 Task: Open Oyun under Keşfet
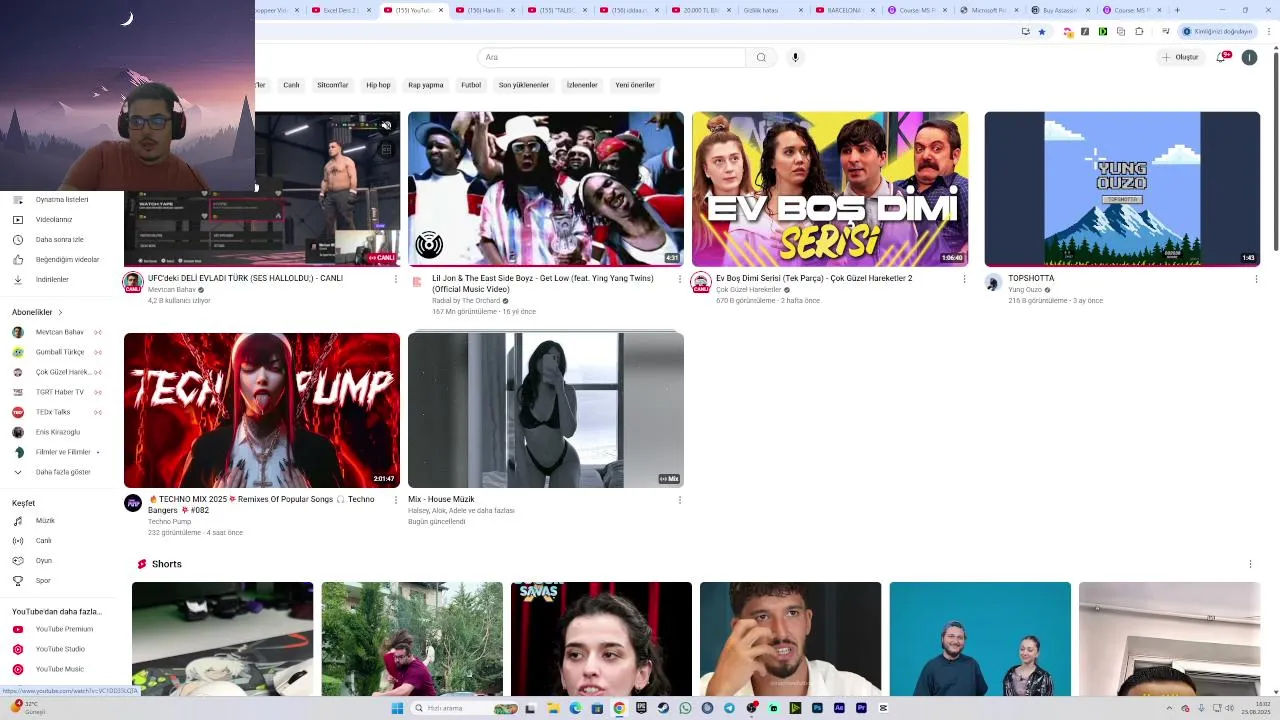click(43, 560)
